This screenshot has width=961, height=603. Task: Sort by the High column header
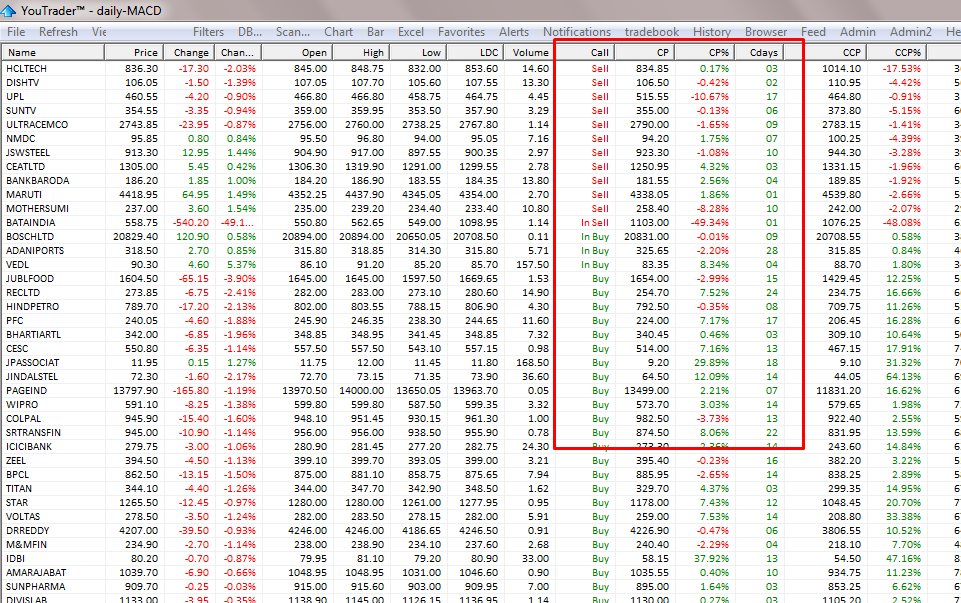pyautogui.click(x=361, y=52)
